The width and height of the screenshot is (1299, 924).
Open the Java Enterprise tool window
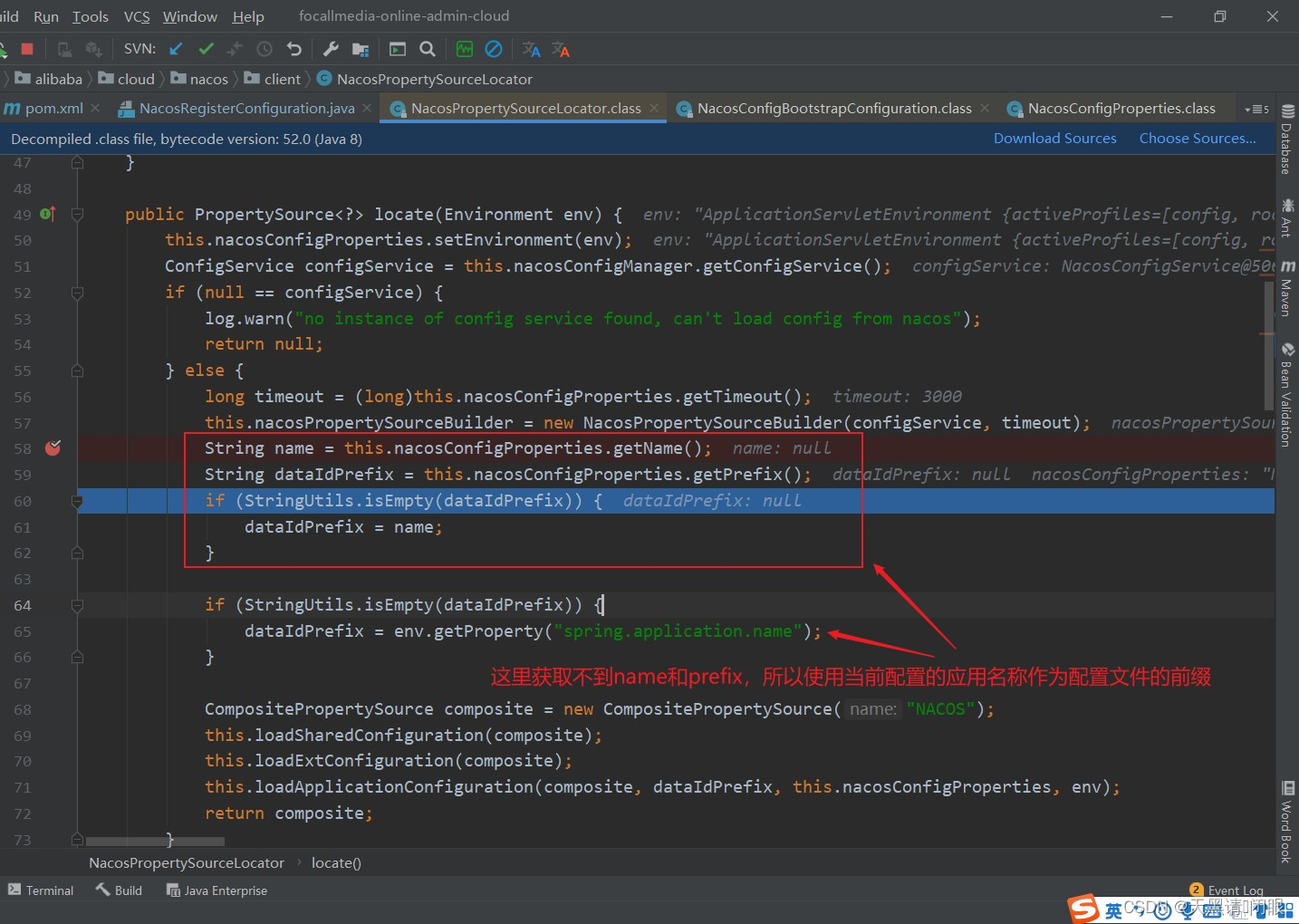(216, 890)
